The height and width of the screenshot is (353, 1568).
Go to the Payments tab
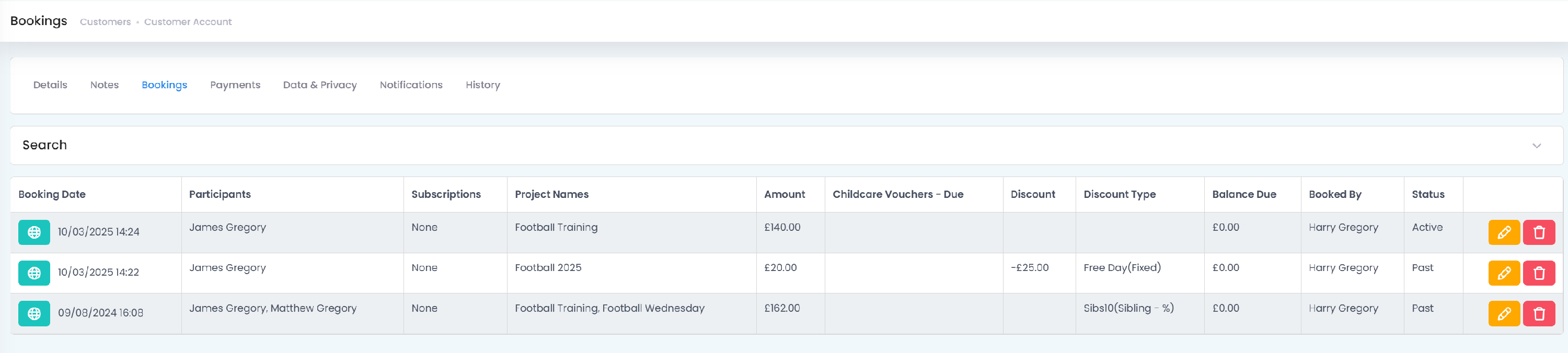tap(235, 85)
